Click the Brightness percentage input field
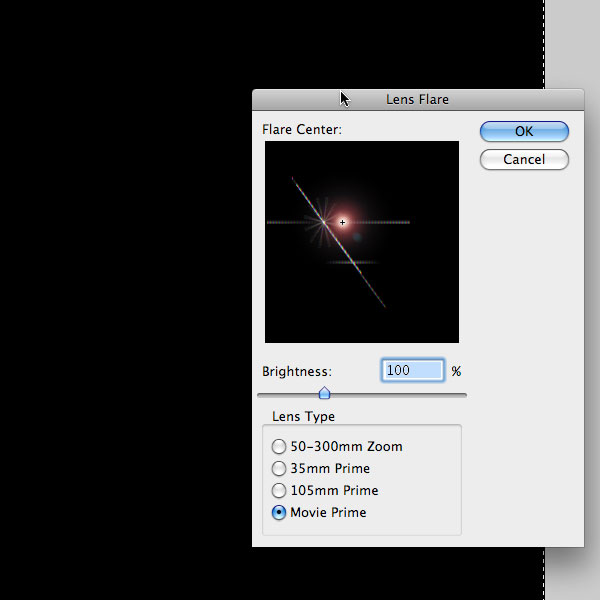Screen dimensions: 600x600 point(413,370)
